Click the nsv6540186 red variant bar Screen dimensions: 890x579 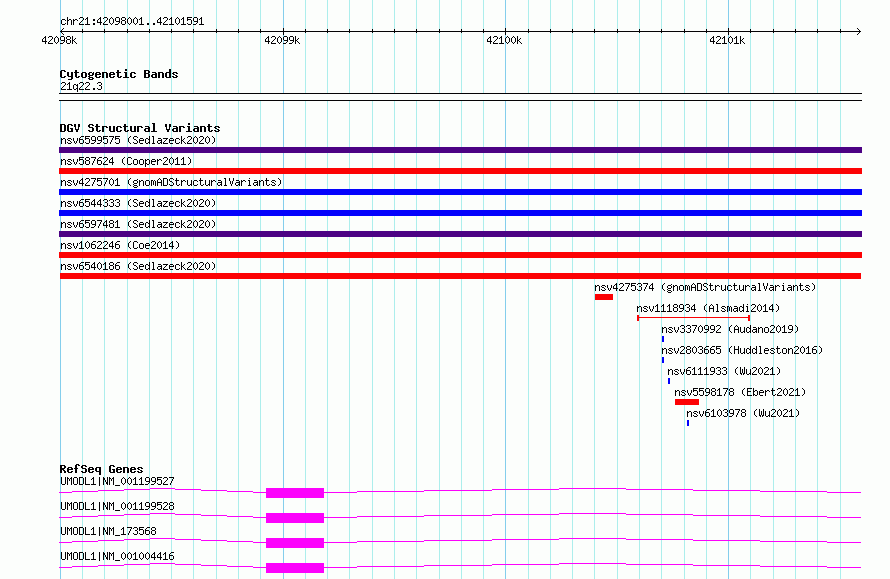point(460,276)
